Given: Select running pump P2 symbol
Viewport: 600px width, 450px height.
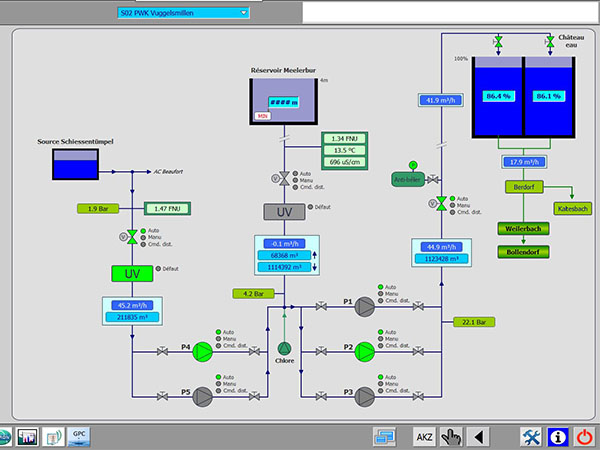Looking at the screenshot, I should (x=365, y=351).
